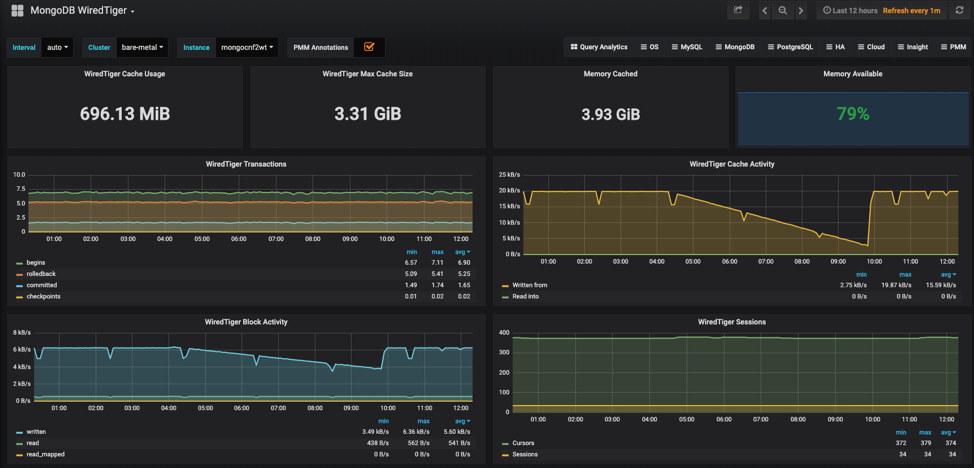Screen dimensions: 974x468
Task: Click the 3.31 GiB max cache value
Action: 368,114
